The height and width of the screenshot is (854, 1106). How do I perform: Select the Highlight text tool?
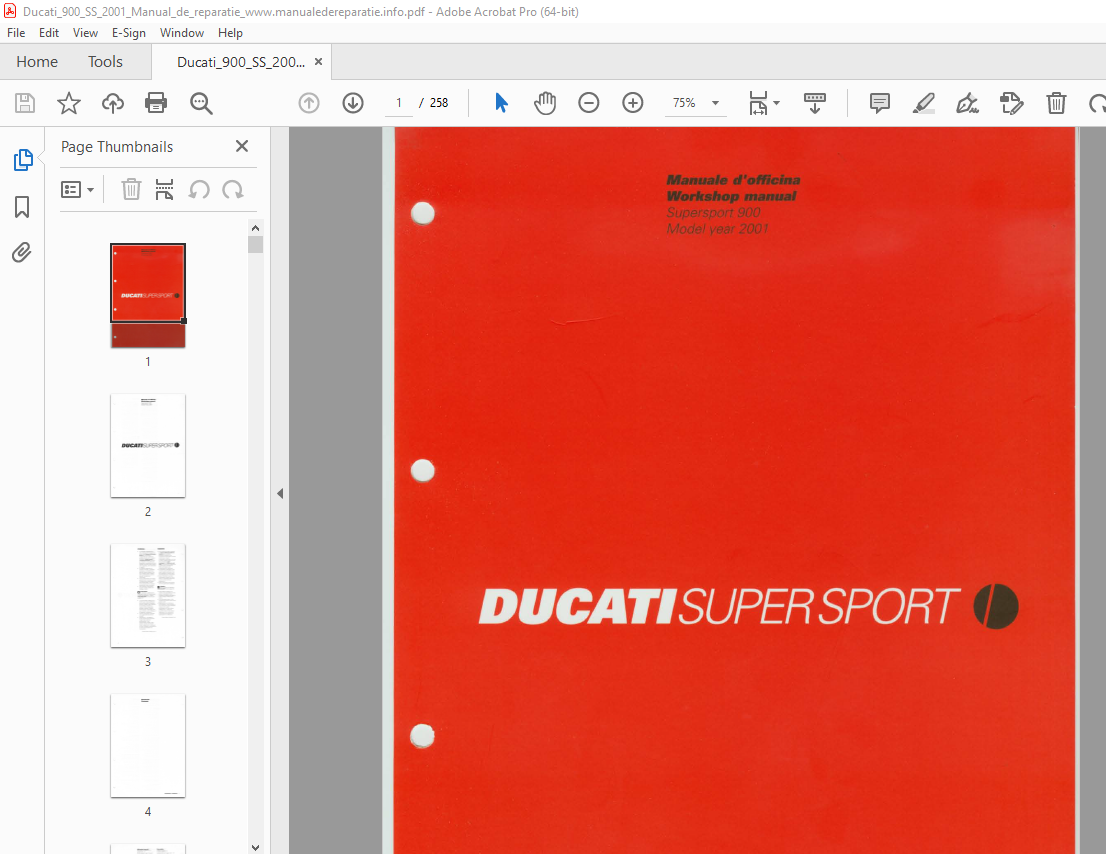point(923,103)
